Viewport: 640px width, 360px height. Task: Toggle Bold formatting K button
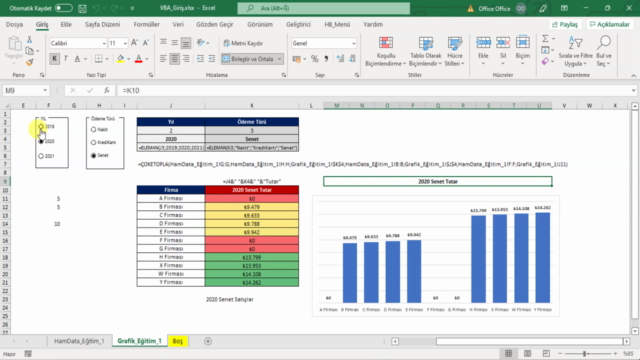tap(54, 59)
